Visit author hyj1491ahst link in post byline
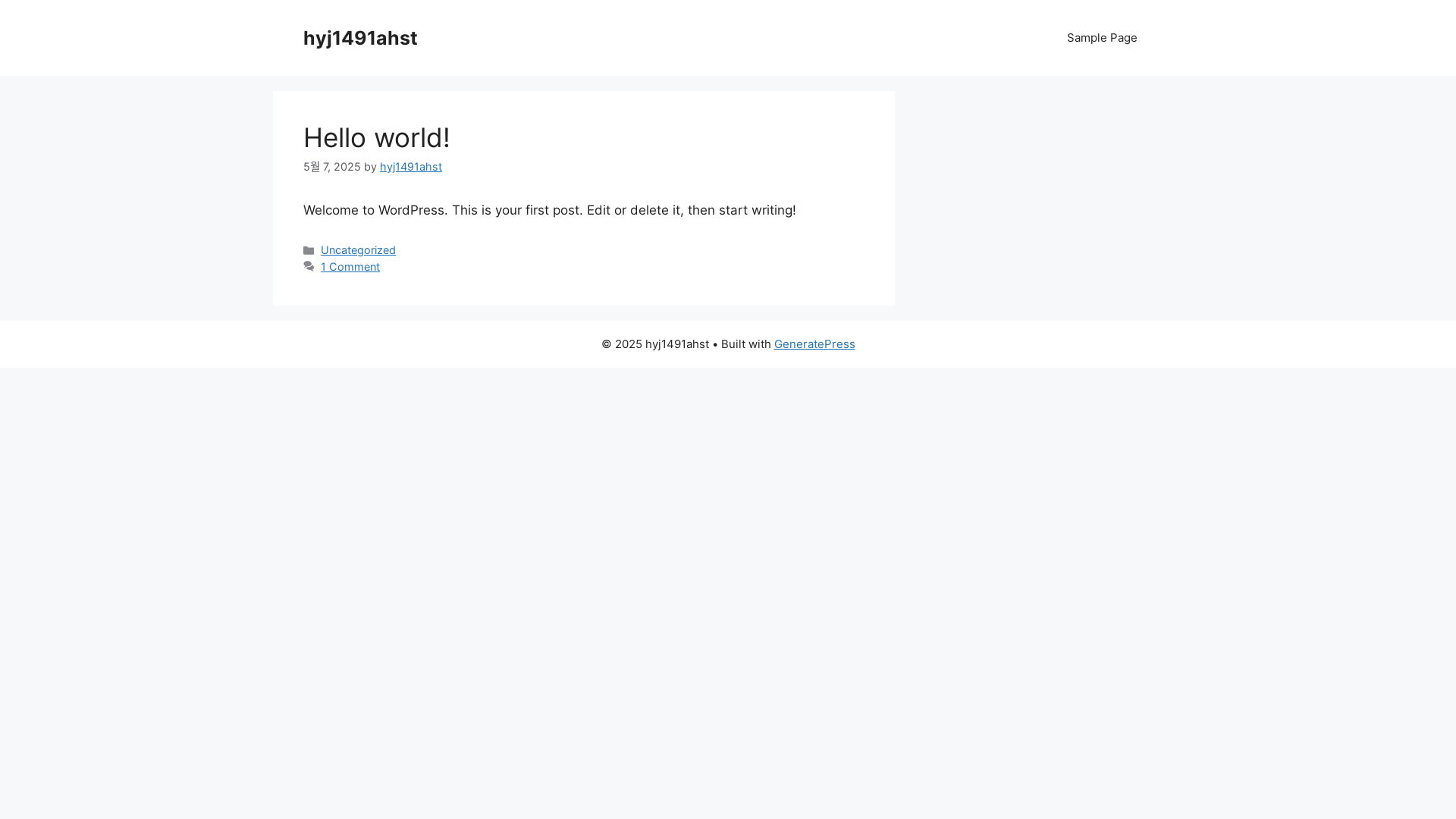Screen dimensions: 1456x819 [411, 167]
